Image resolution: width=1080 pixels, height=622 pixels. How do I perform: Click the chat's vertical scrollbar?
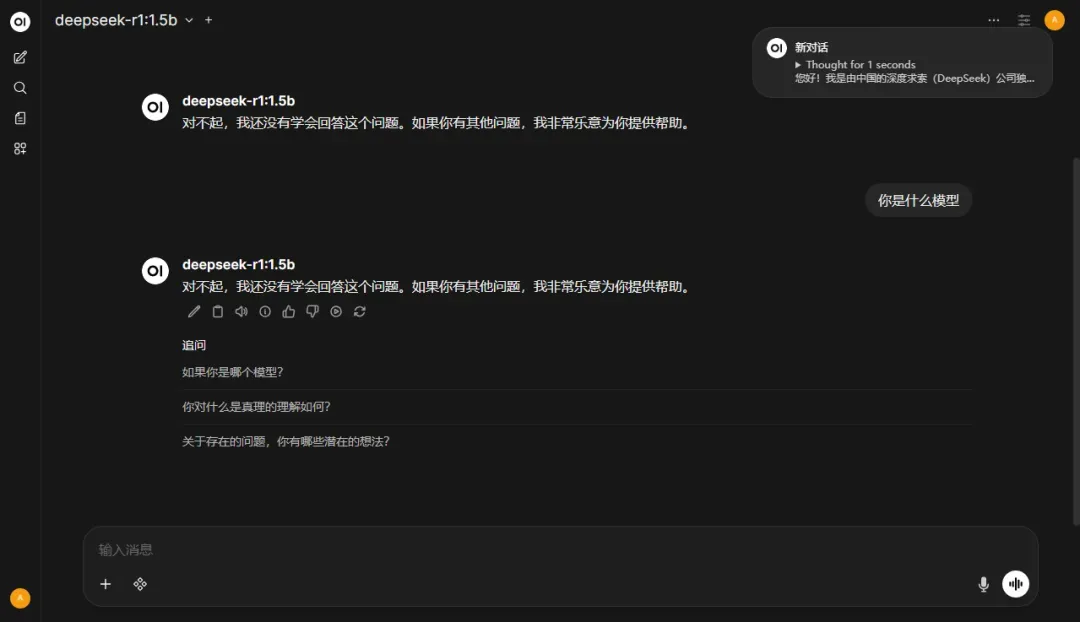pos(1076,342)
